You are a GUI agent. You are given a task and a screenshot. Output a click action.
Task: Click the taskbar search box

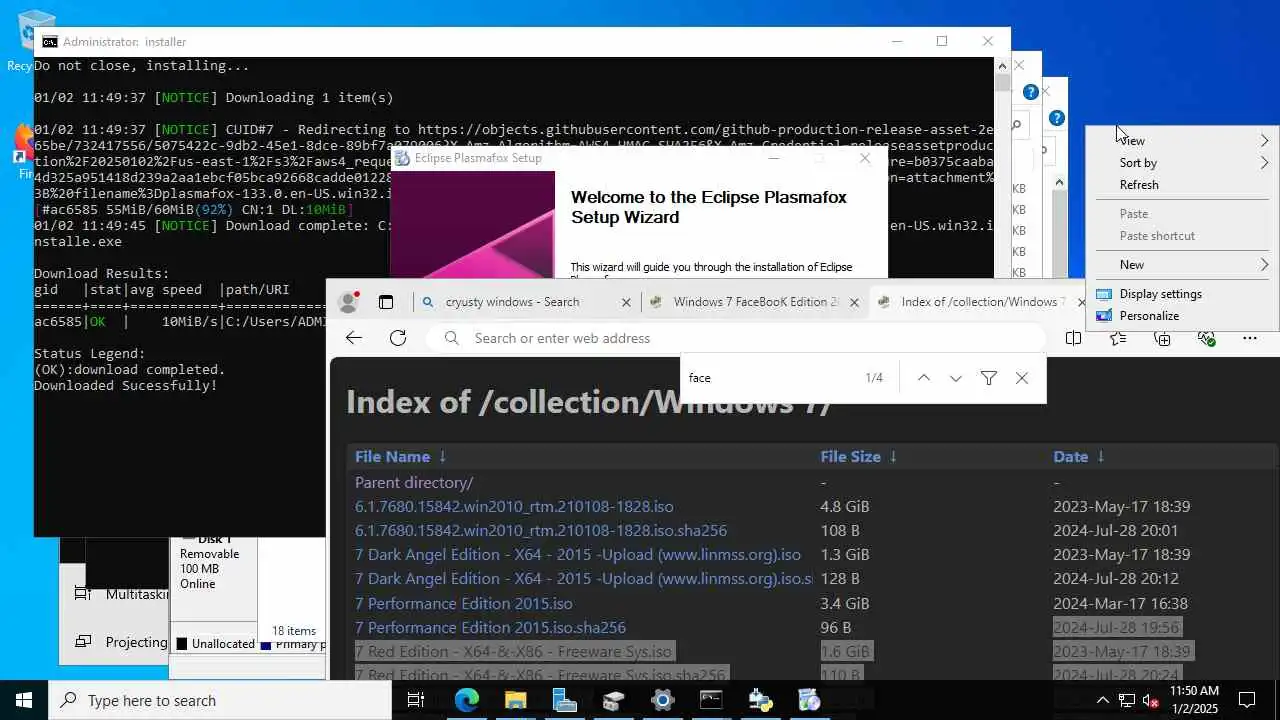point(220,700)
